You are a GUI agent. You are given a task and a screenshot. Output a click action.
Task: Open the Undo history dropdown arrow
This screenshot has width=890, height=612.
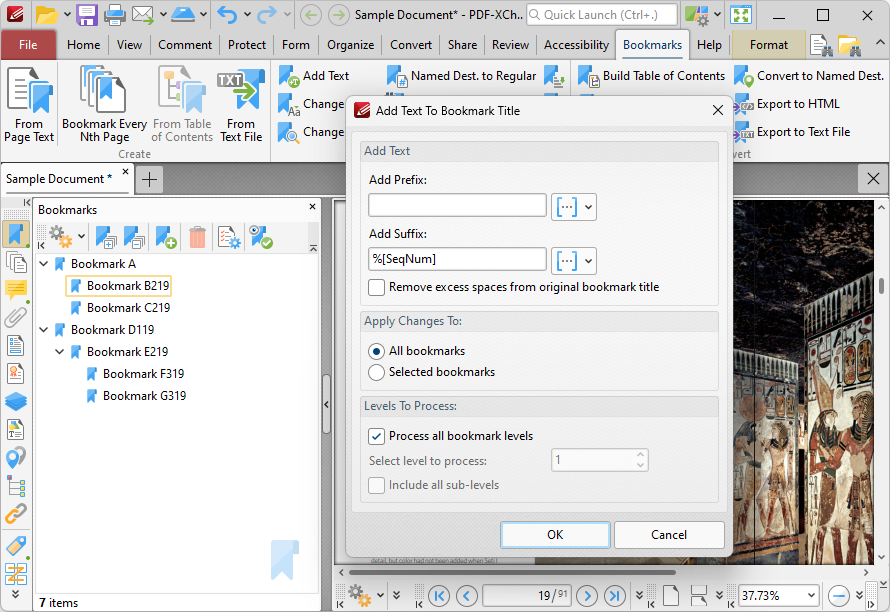[247, 15]
